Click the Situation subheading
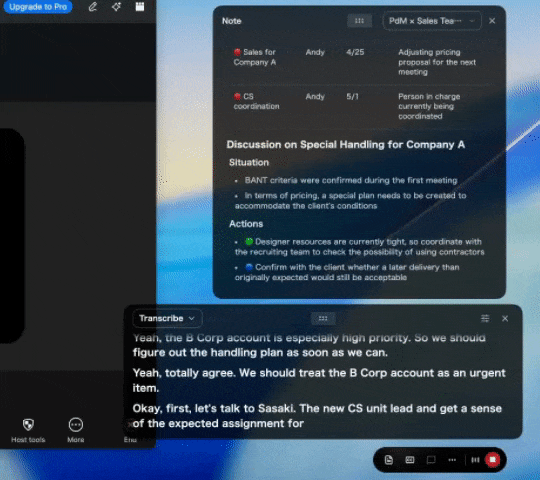 coord(249,163)
